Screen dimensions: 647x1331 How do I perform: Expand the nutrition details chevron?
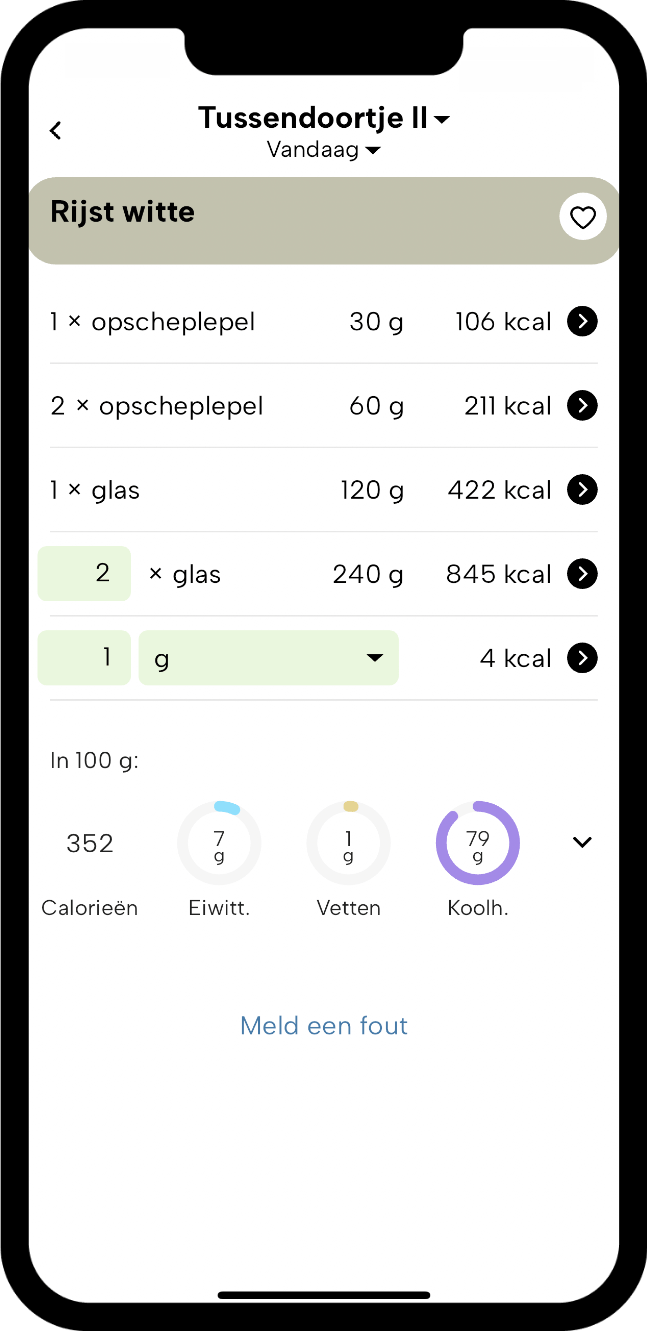click(582, 842)
